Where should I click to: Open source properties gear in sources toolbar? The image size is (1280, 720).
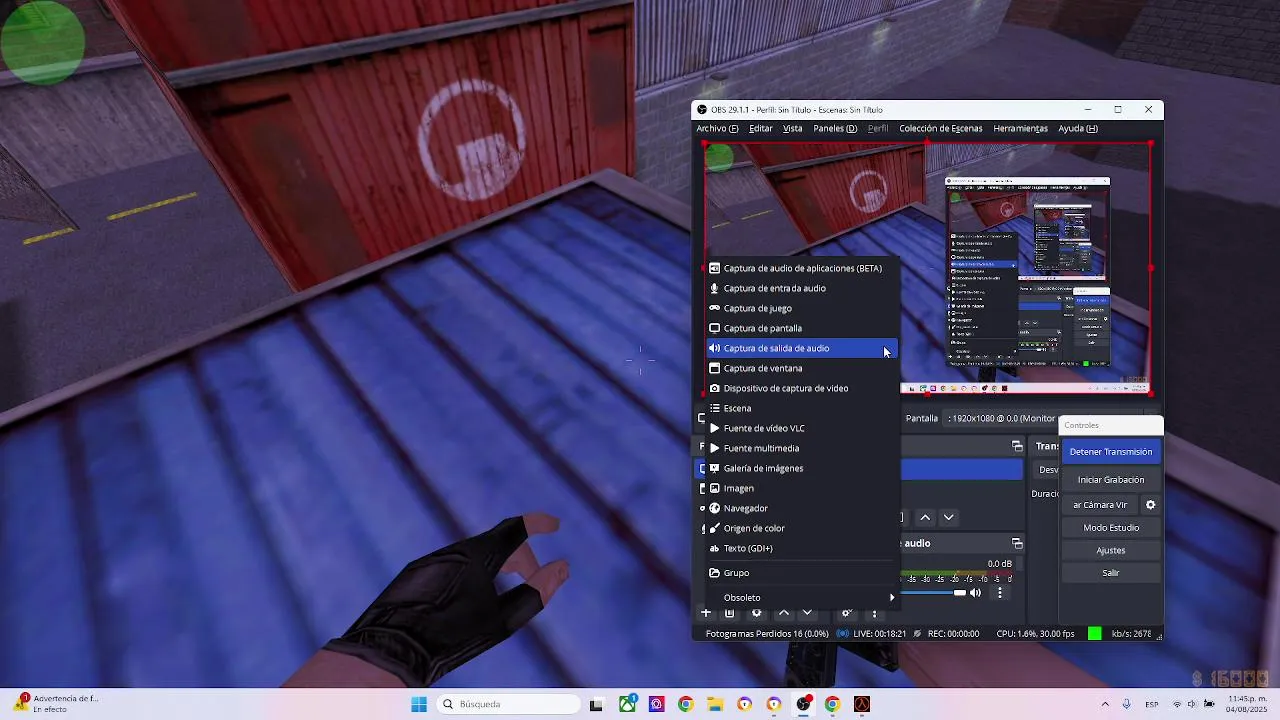[x=757, y=613]
